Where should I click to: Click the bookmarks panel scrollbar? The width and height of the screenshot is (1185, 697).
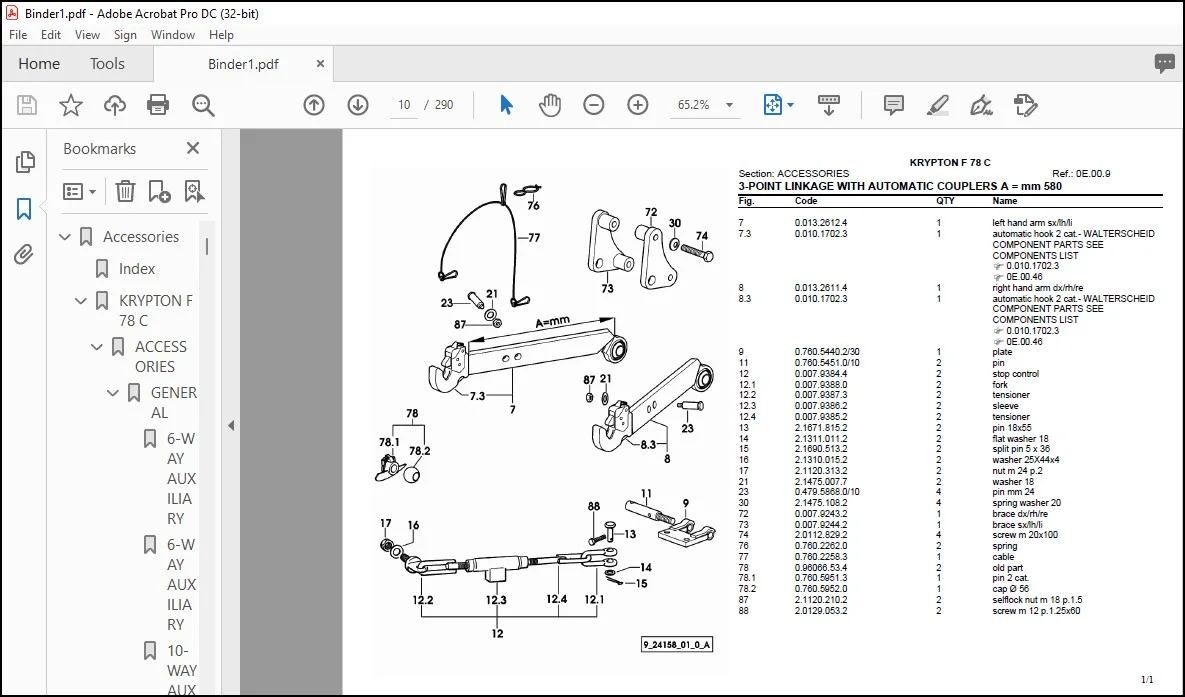click(x=206, y=246)
